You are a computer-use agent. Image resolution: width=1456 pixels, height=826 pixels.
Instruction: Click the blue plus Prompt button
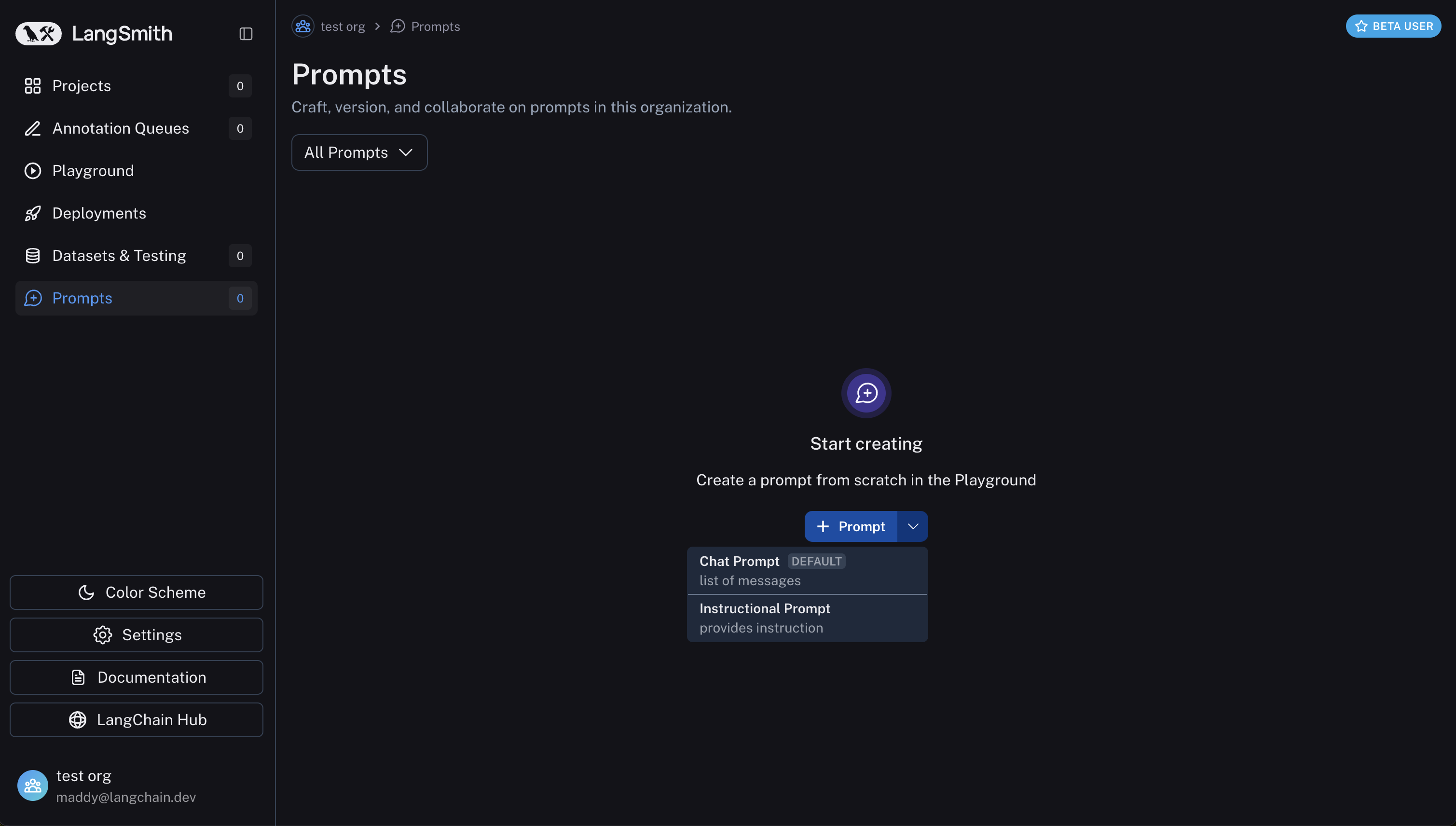point(850,526)
